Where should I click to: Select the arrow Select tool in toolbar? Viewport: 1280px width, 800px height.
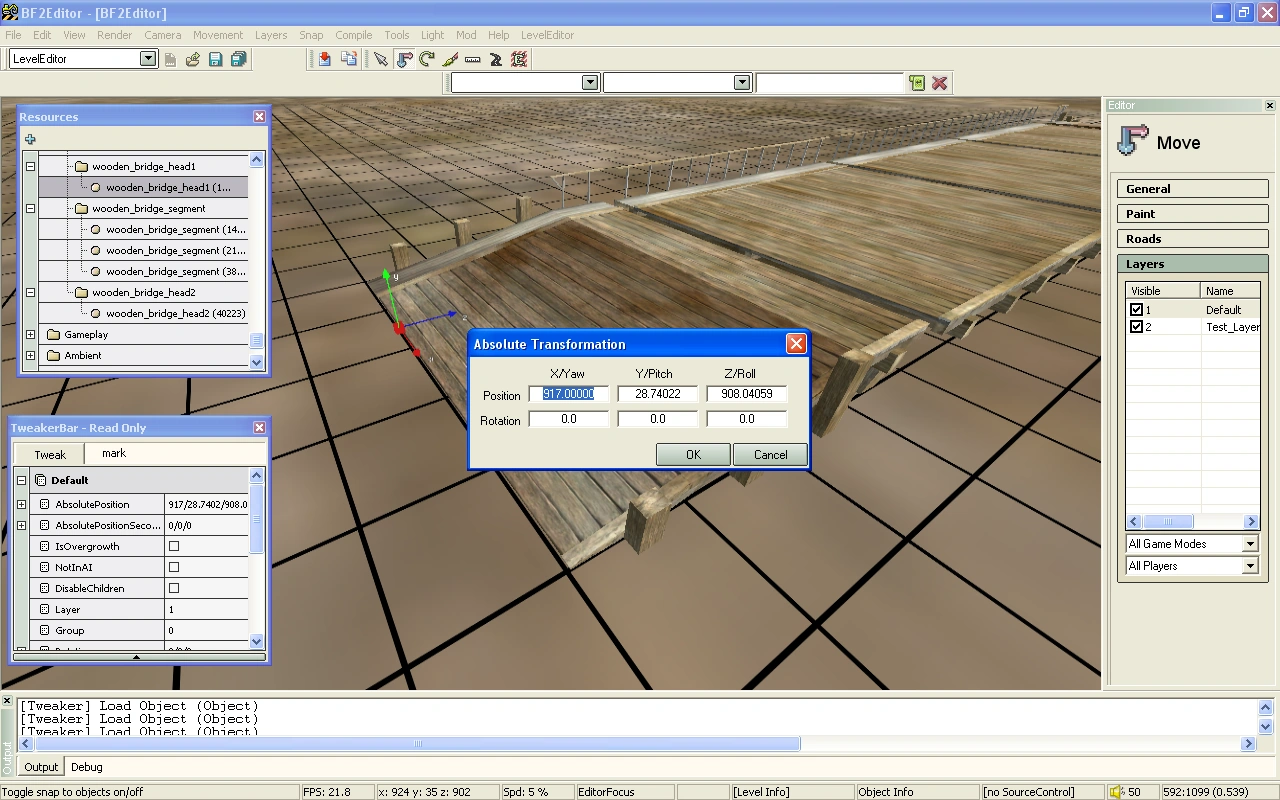381,60
